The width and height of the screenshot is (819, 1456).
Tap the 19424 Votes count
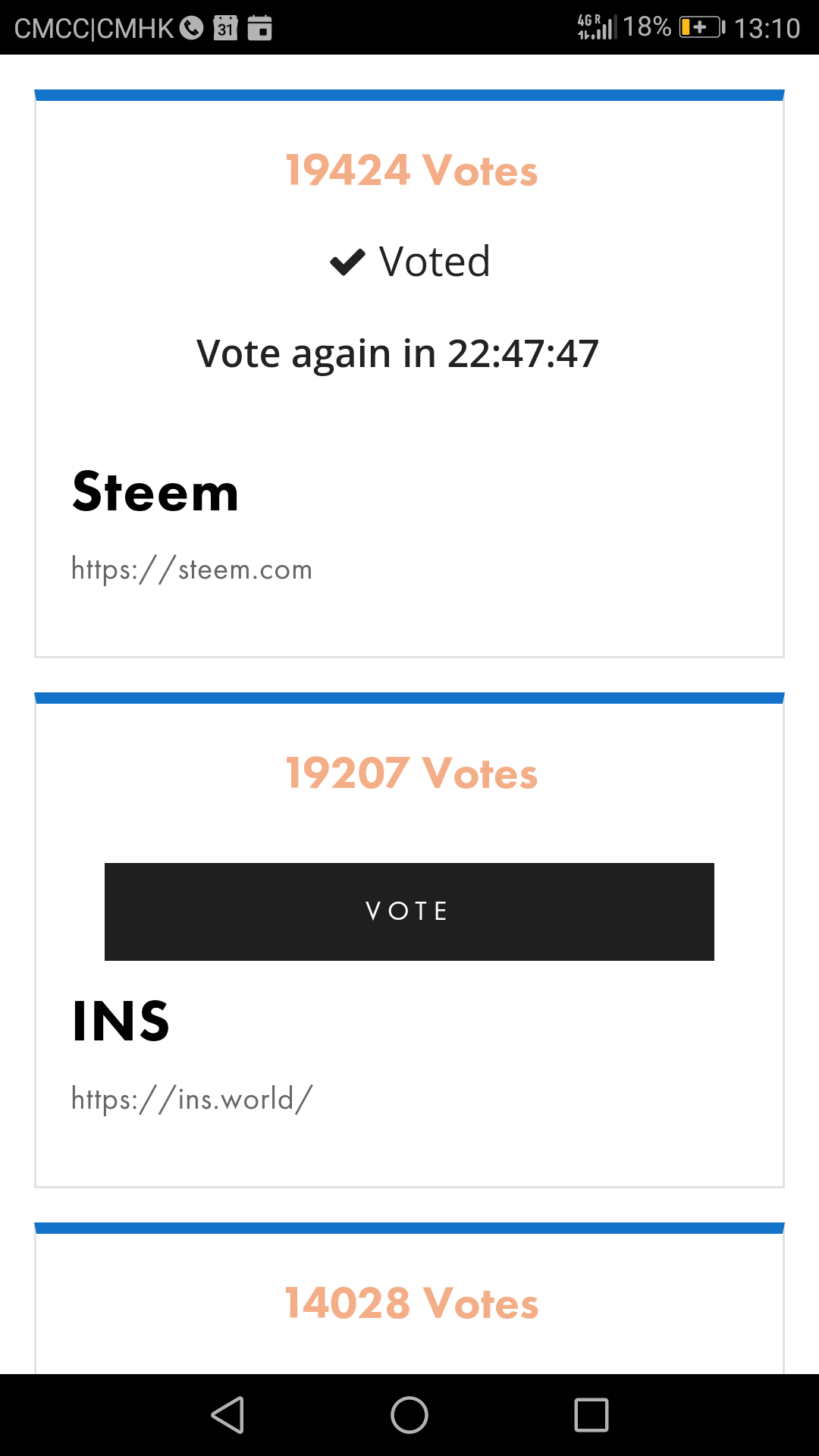click(411, 170)
